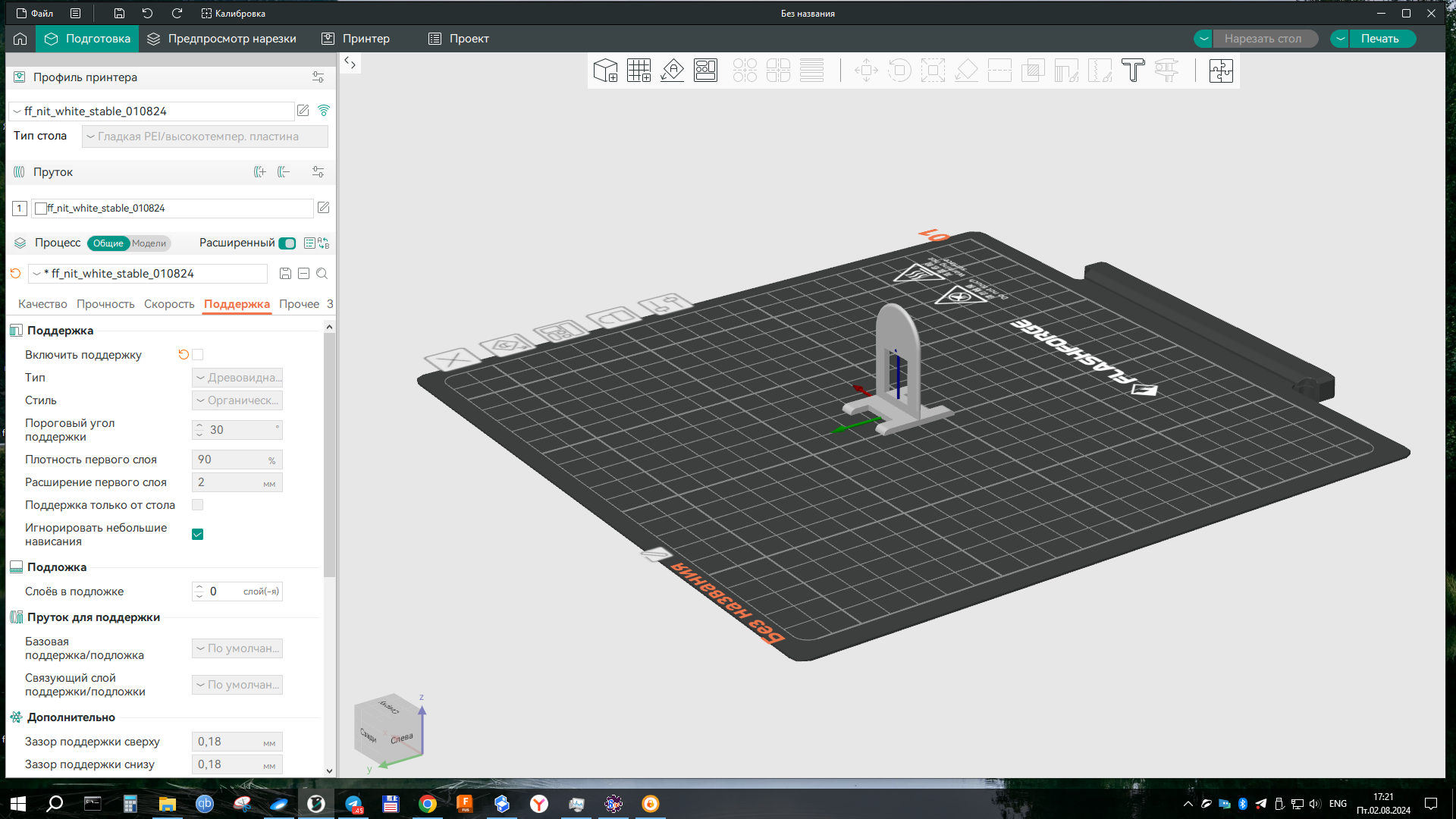This screenshot has width=1456, height=819.
Task: Click the Add plate grid icon
Action: click(639, 71)
